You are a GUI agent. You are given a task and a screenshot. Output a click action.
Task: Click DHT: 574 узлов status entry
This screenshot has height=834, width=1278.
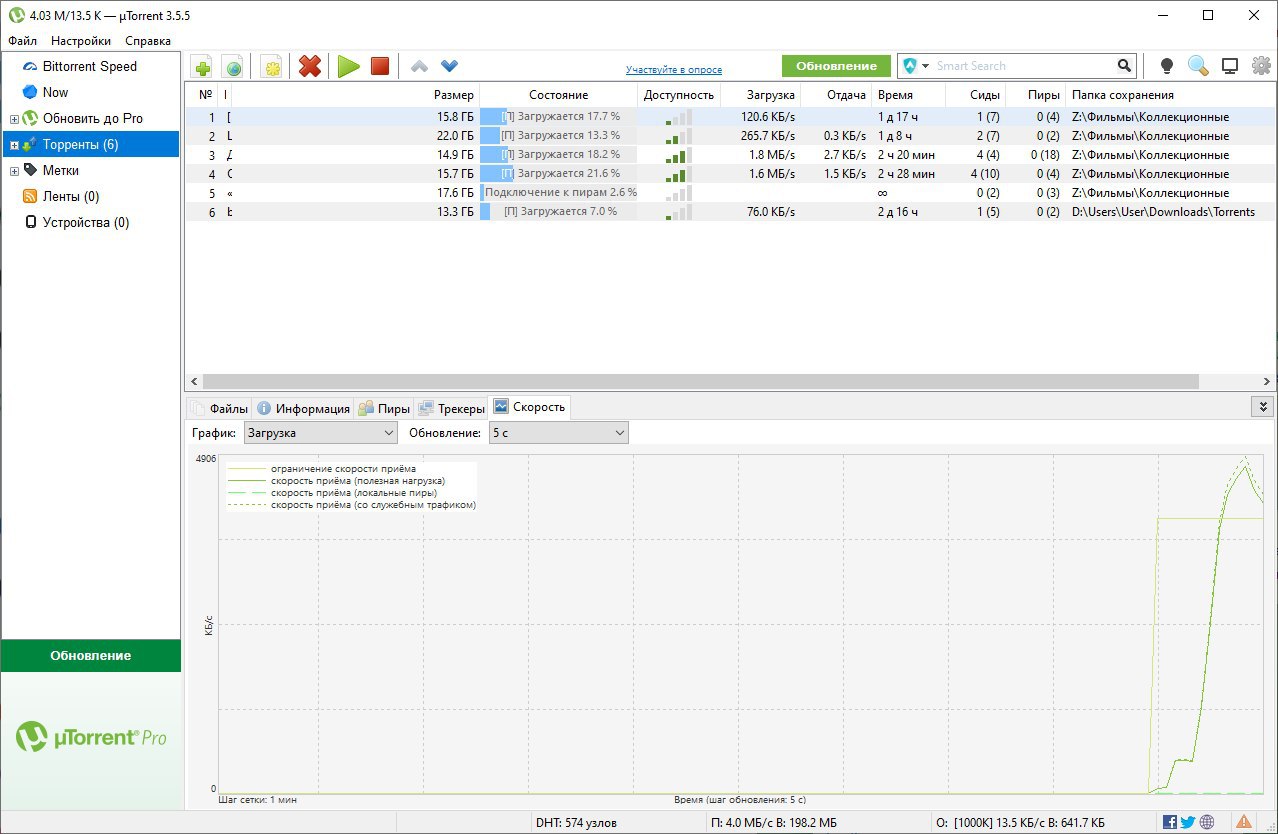pos(577,822)
